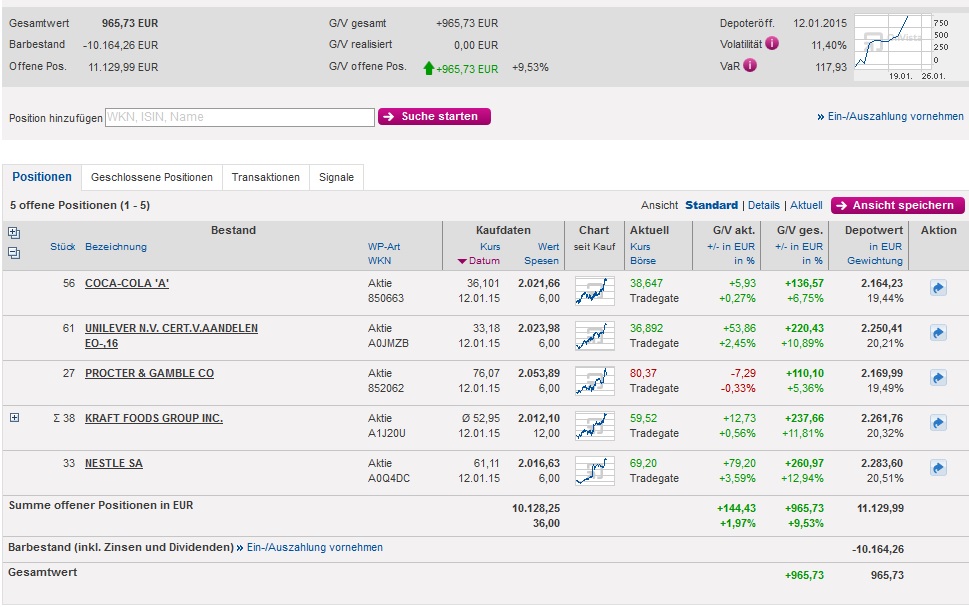Open VaR info icon
The image size is (969, 607).
750,66
